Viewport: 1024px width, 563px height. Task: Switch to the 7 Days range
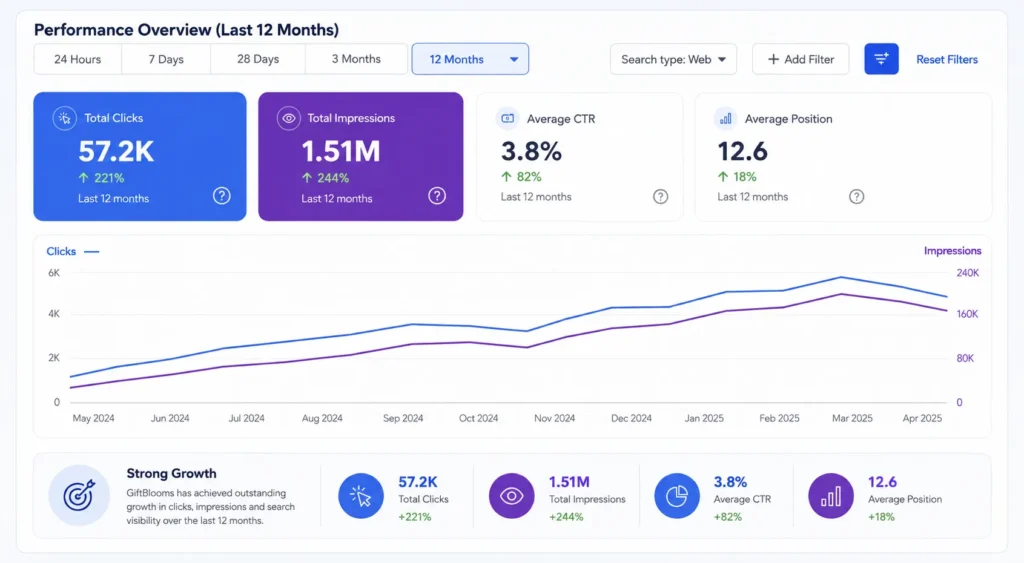[166, 59]
